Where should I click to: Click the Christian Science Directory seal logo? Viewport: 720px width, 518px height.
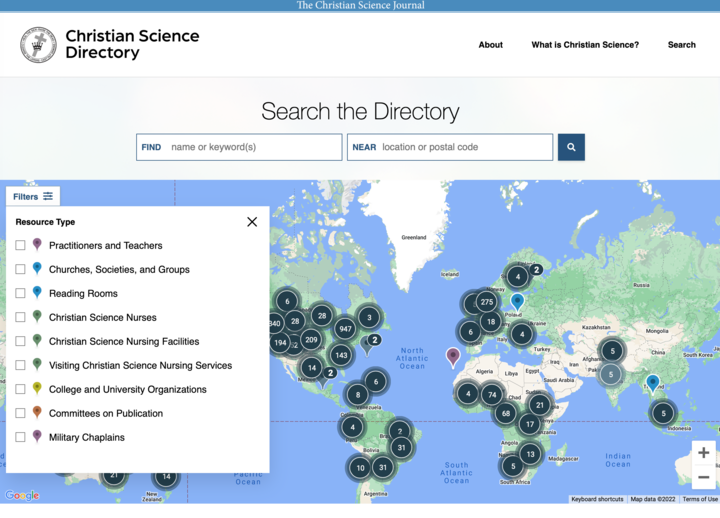[39, 45]
